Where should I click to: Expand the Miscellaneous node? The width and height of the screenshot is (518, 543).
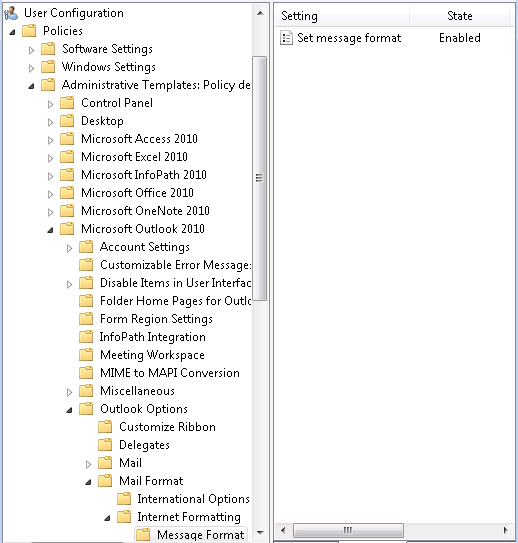[69, 392]
